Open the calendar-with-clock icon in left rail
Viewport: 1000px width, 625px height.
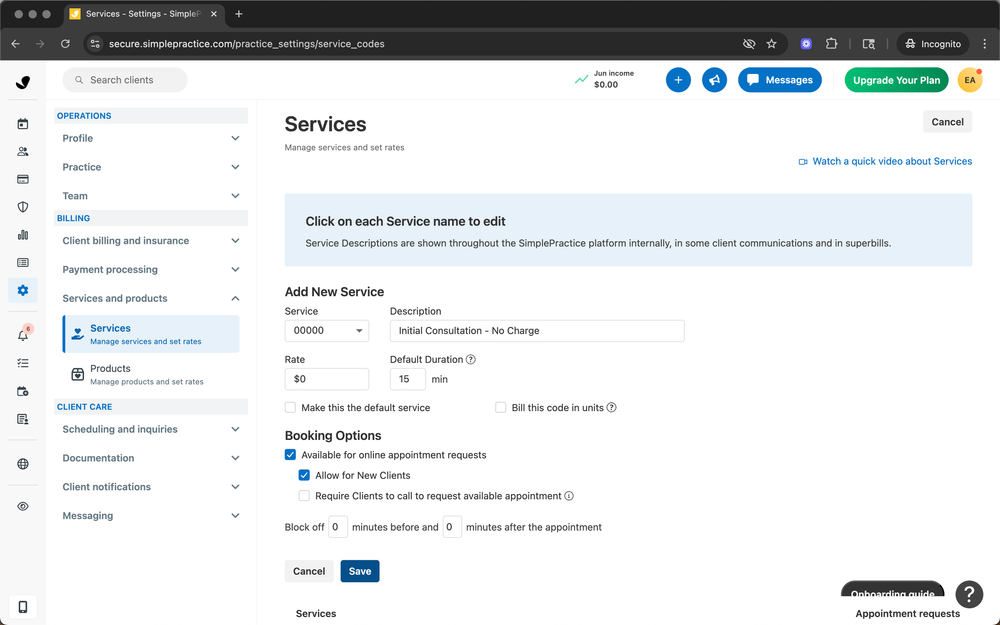(x=23, y=391)
